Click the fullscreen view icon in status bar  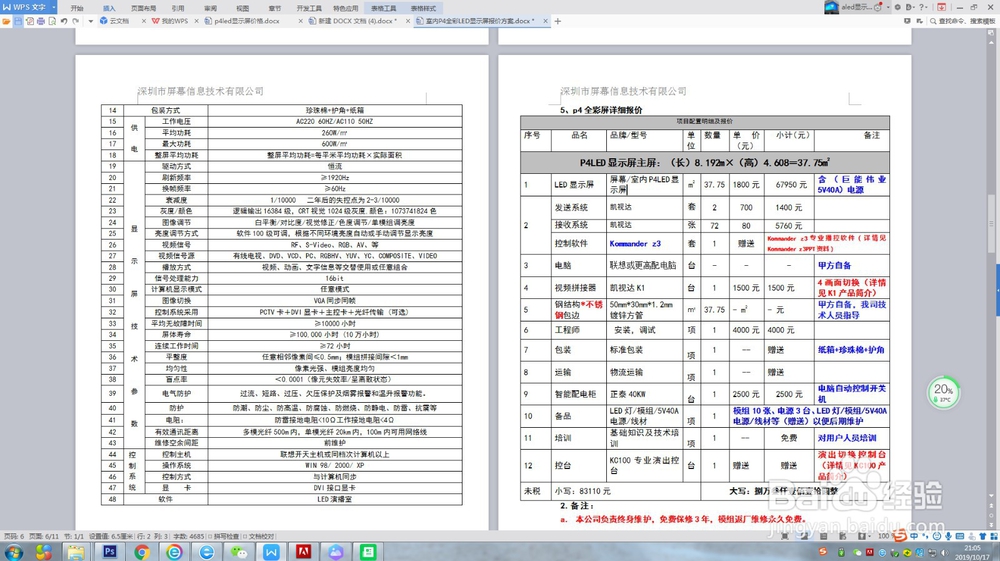(785, 536)
